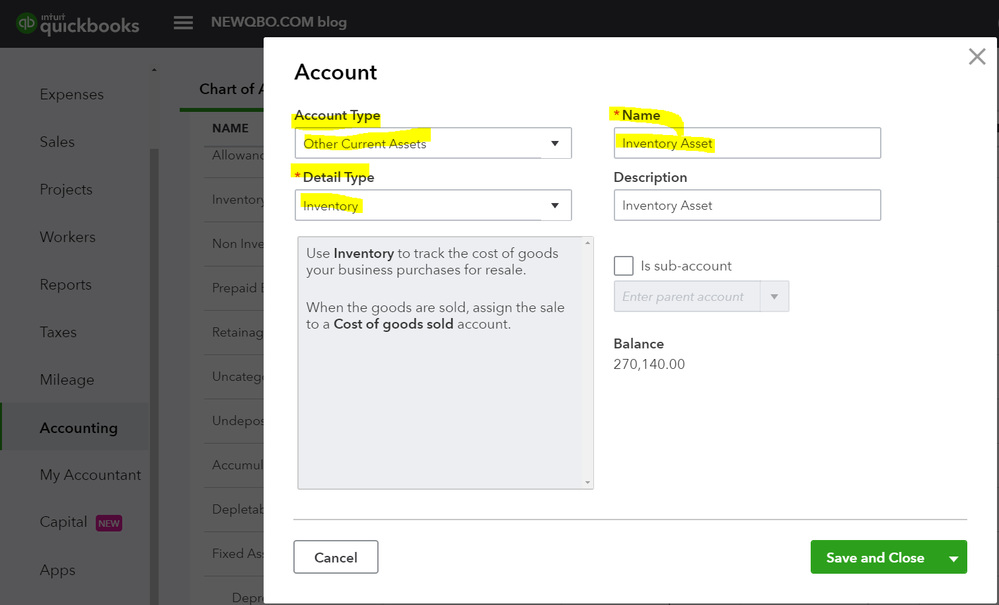Cancel the account dialog
This screenshot has width=999, height=605.
click(x=335, y=558)
